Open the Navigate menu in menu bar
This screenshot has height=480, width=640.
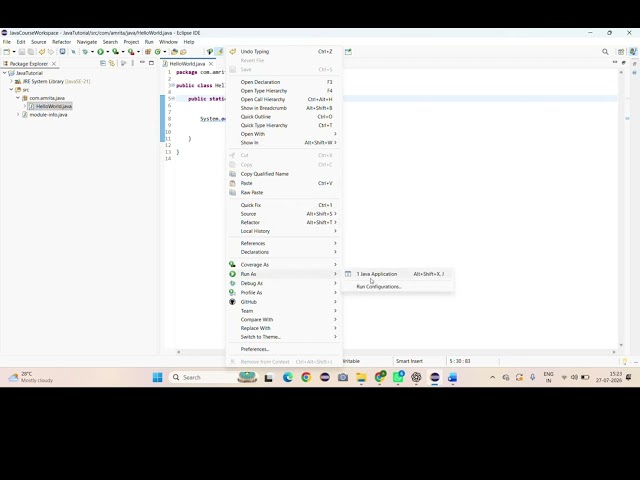(87, 42)
